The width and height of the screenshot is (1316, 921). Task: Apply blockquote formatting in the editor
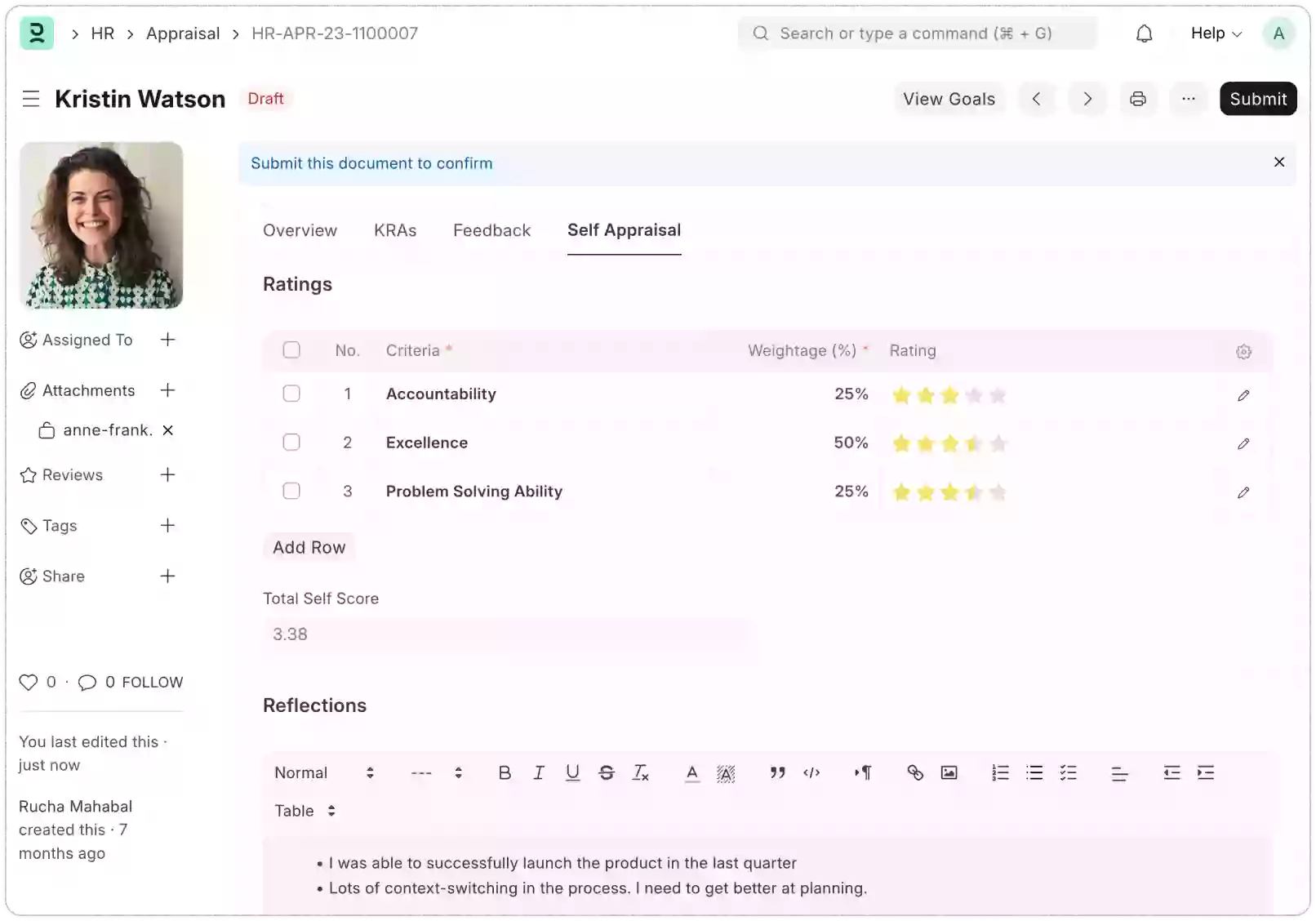776,772
